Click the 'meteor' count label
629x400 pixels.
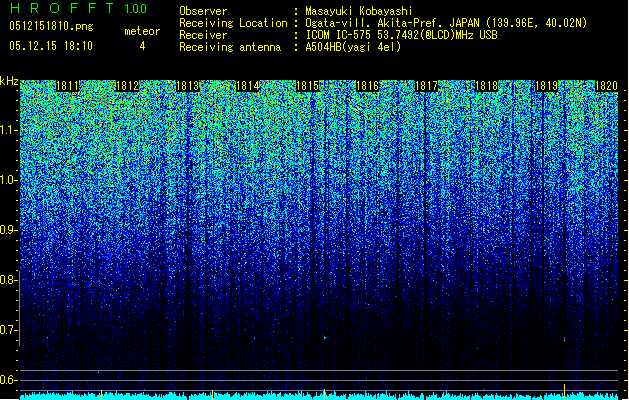coord(142,31)
